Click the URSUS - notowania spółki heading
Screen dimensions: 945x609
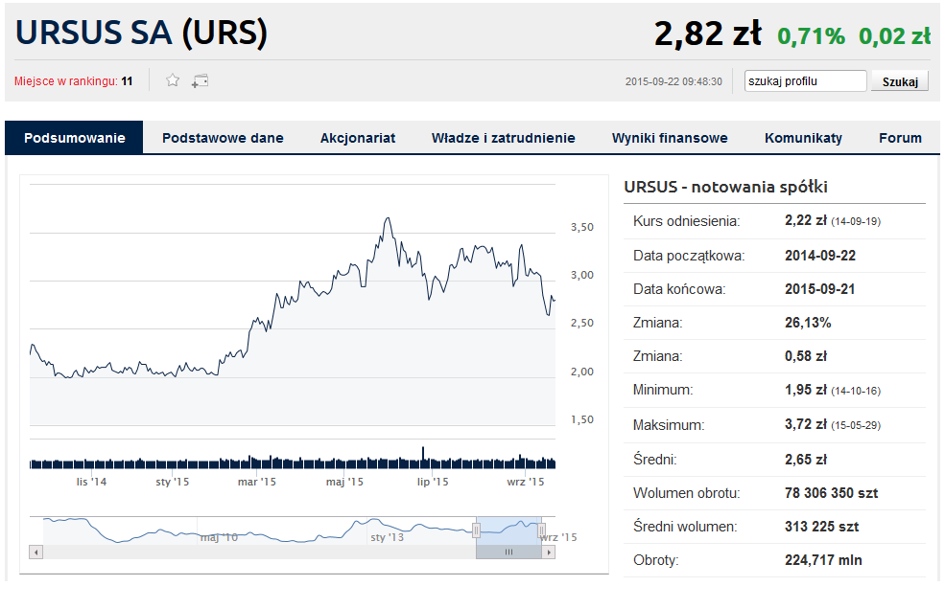[726, 187]
